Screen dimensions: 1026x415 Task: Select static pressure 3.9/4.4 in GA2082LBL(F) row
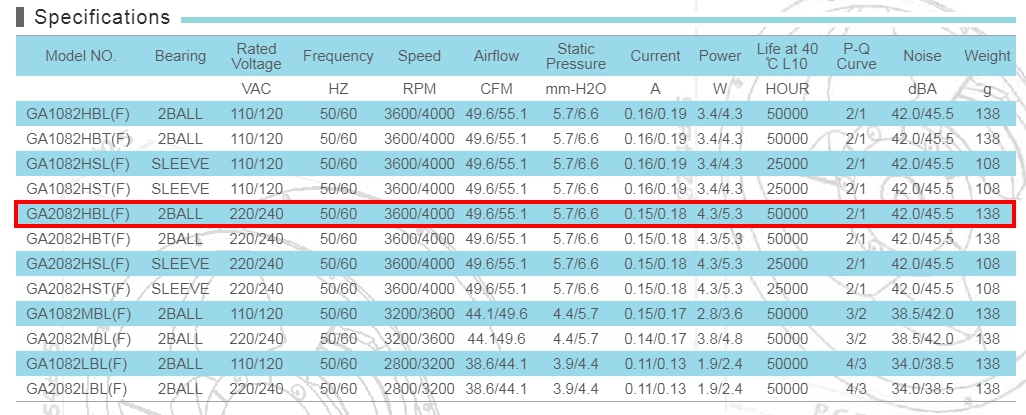576,389
